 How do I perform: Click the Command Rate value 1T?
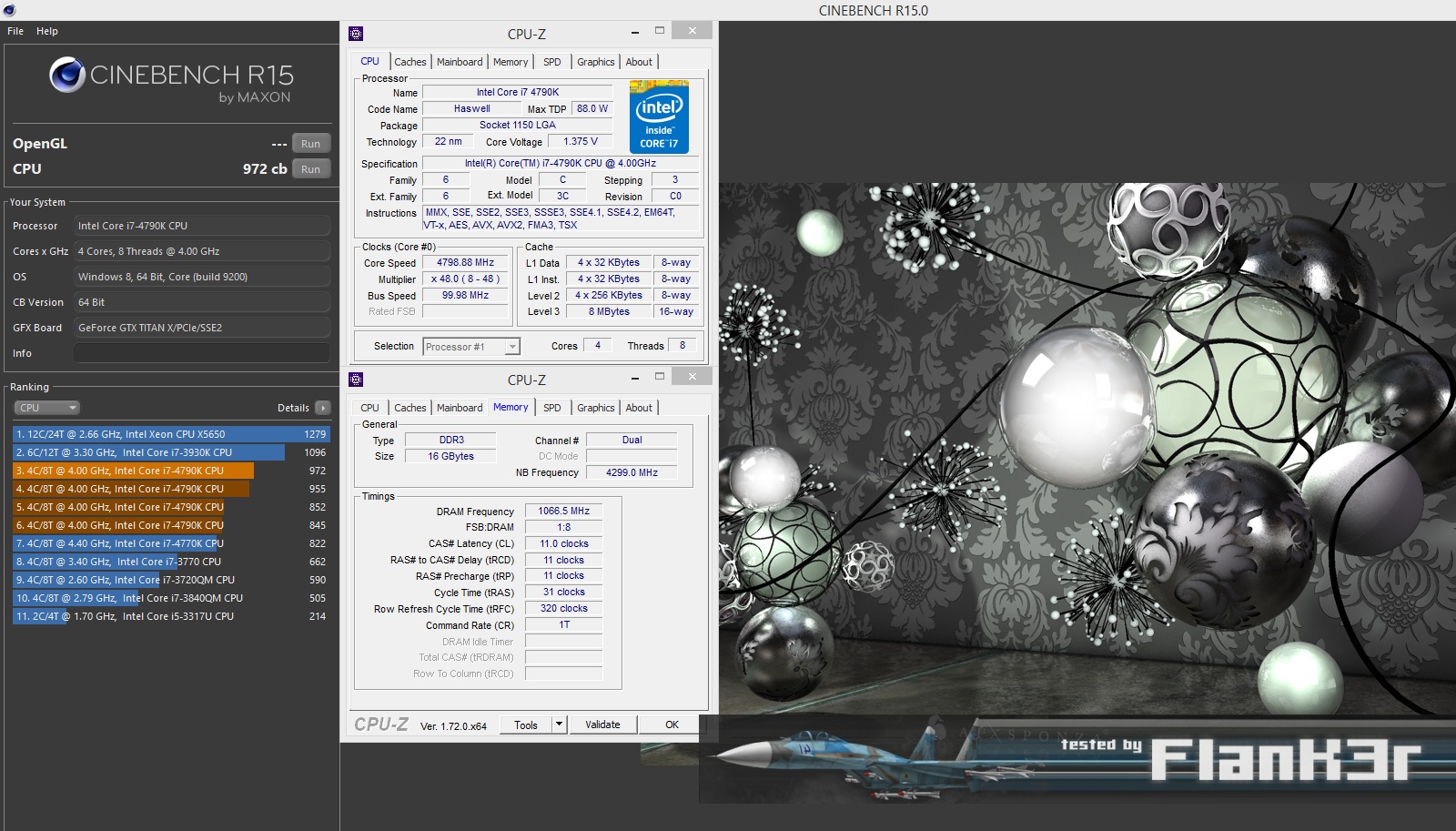coord(563,624)
